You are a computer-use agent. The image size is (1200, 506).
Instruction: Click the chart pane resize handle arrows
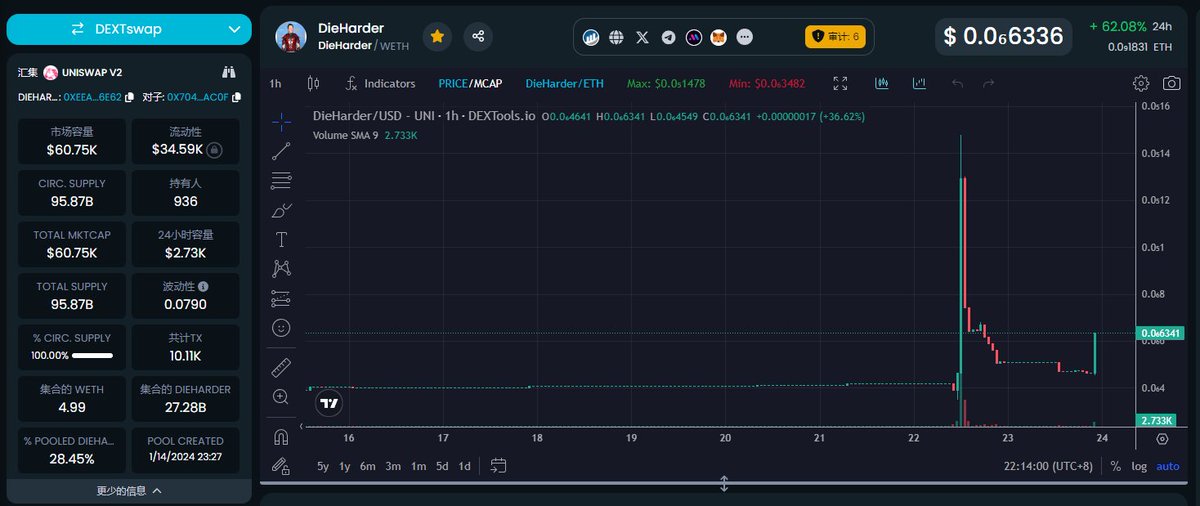click(724, 484)
